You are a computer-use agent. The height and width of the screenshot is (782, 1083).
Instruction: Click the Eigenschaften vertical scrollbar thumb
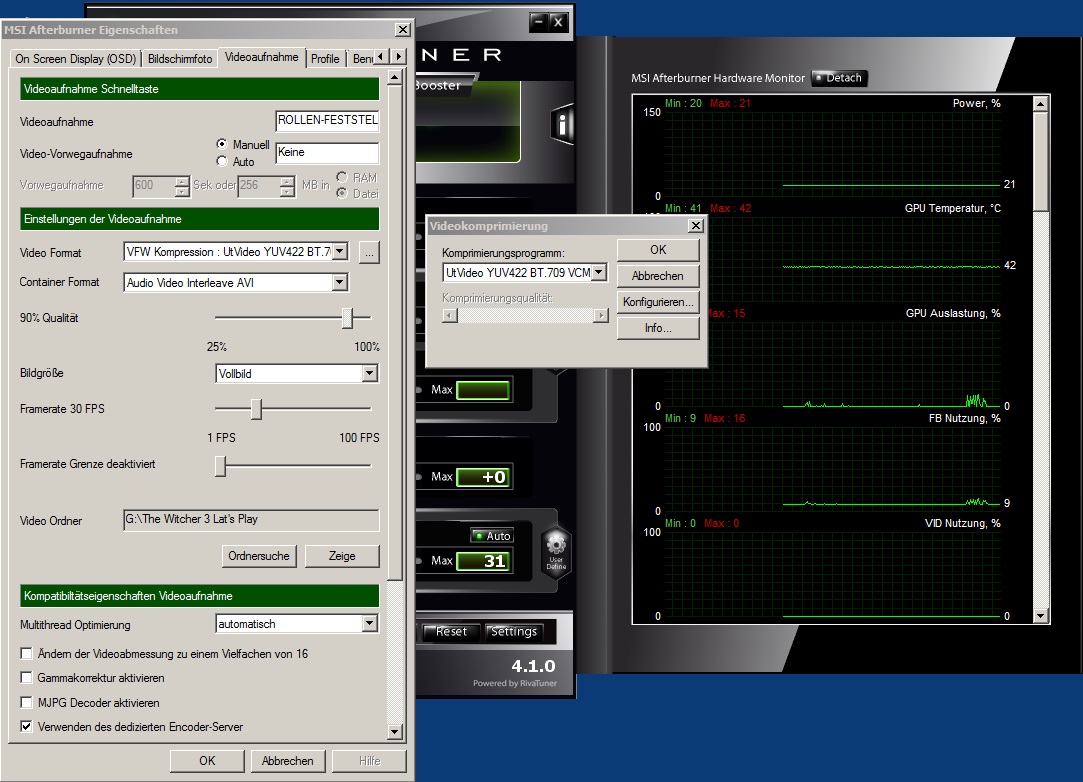point(395,333)
